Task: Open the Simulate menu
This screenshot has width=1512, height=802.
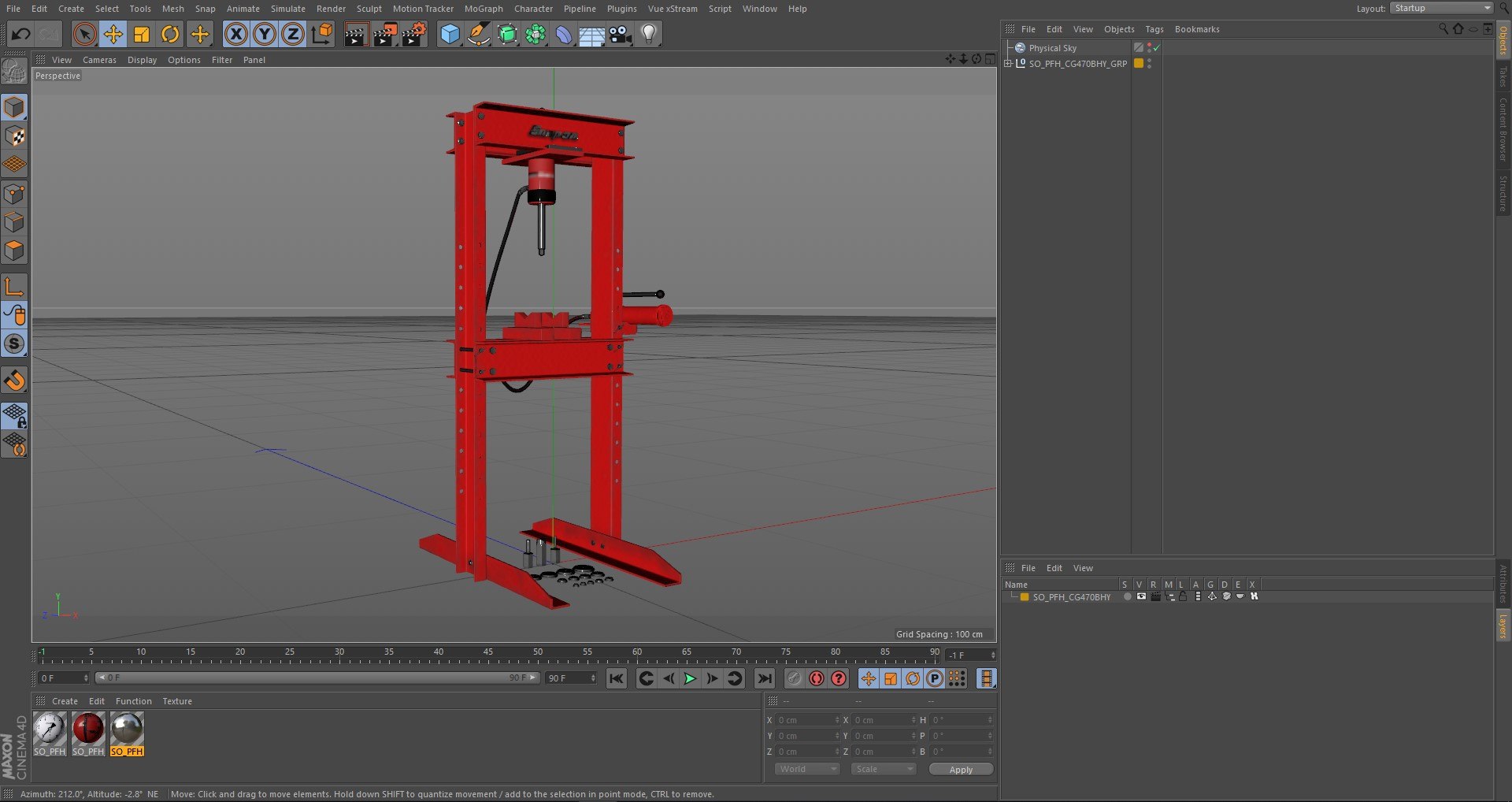Action: coord(287,9)
